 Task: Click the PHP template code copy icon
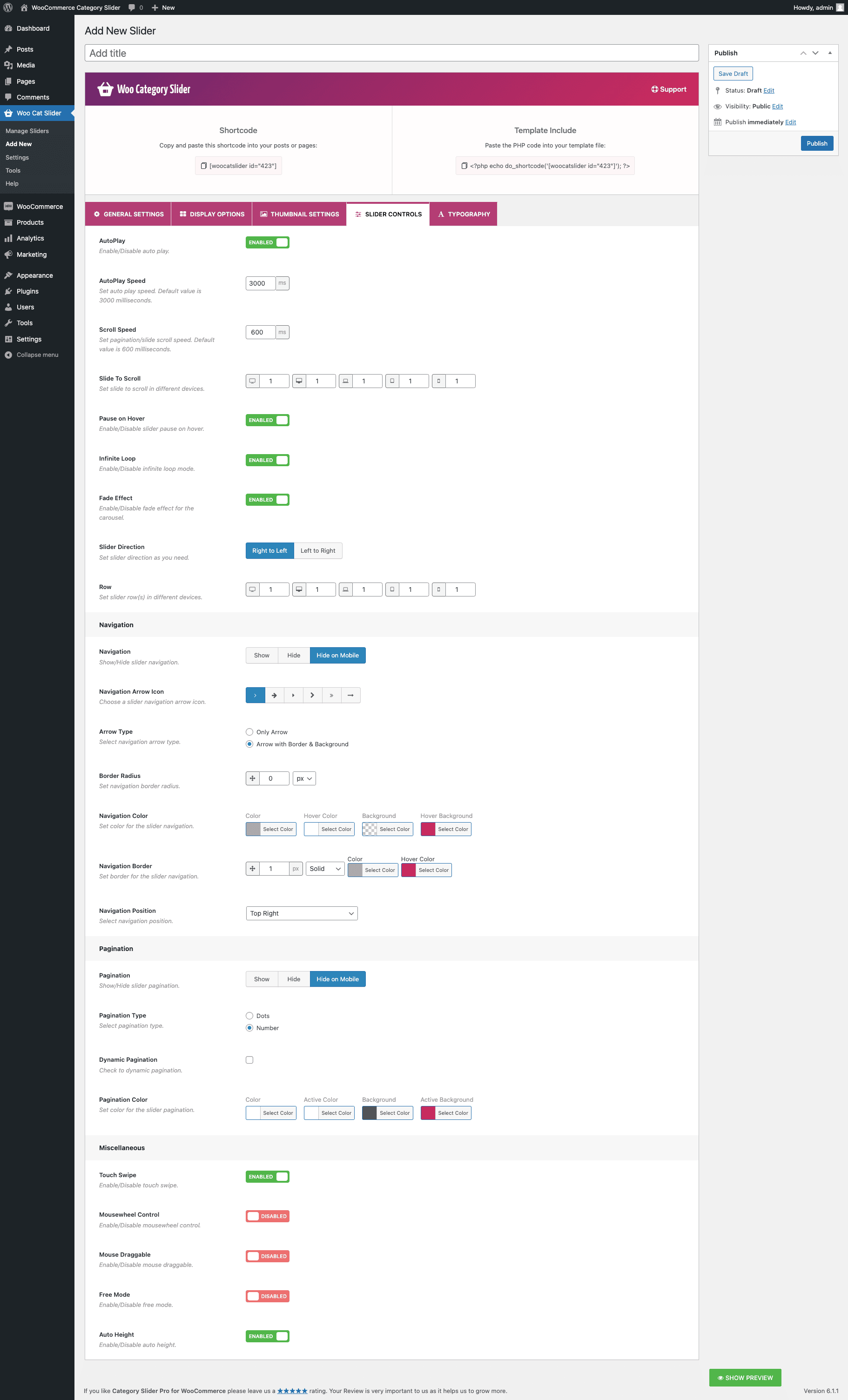(464, 166)
